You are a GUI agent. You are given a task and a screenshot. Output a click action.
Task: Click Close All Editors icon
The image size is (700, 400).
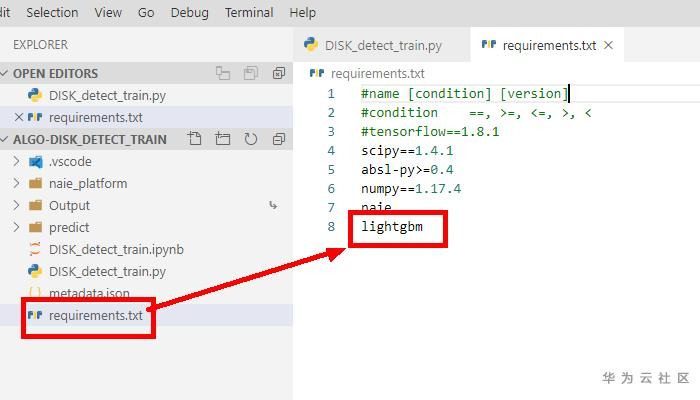coord(279,73)
